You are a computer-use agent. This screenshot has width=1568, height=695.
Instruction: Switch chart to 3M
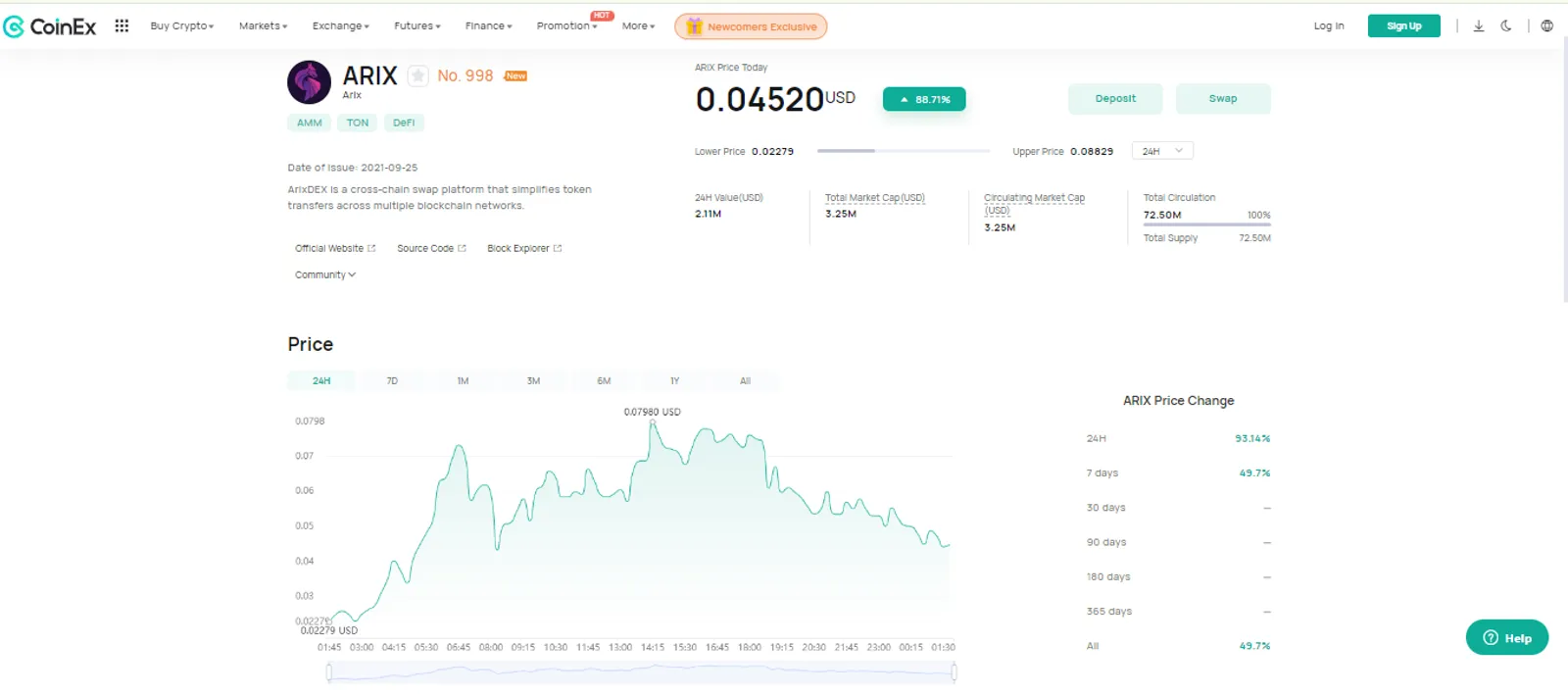pyautogui.click(x=533, y=381)
